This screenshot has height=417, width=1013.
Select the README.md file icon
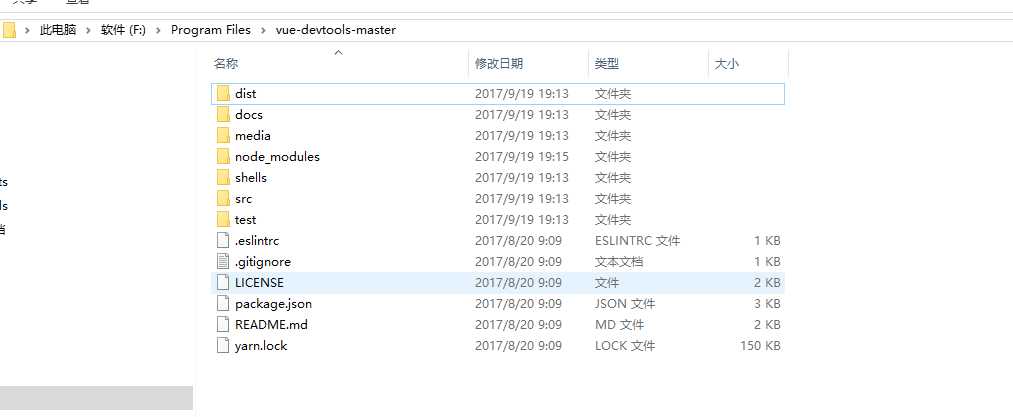coord(223,325)
